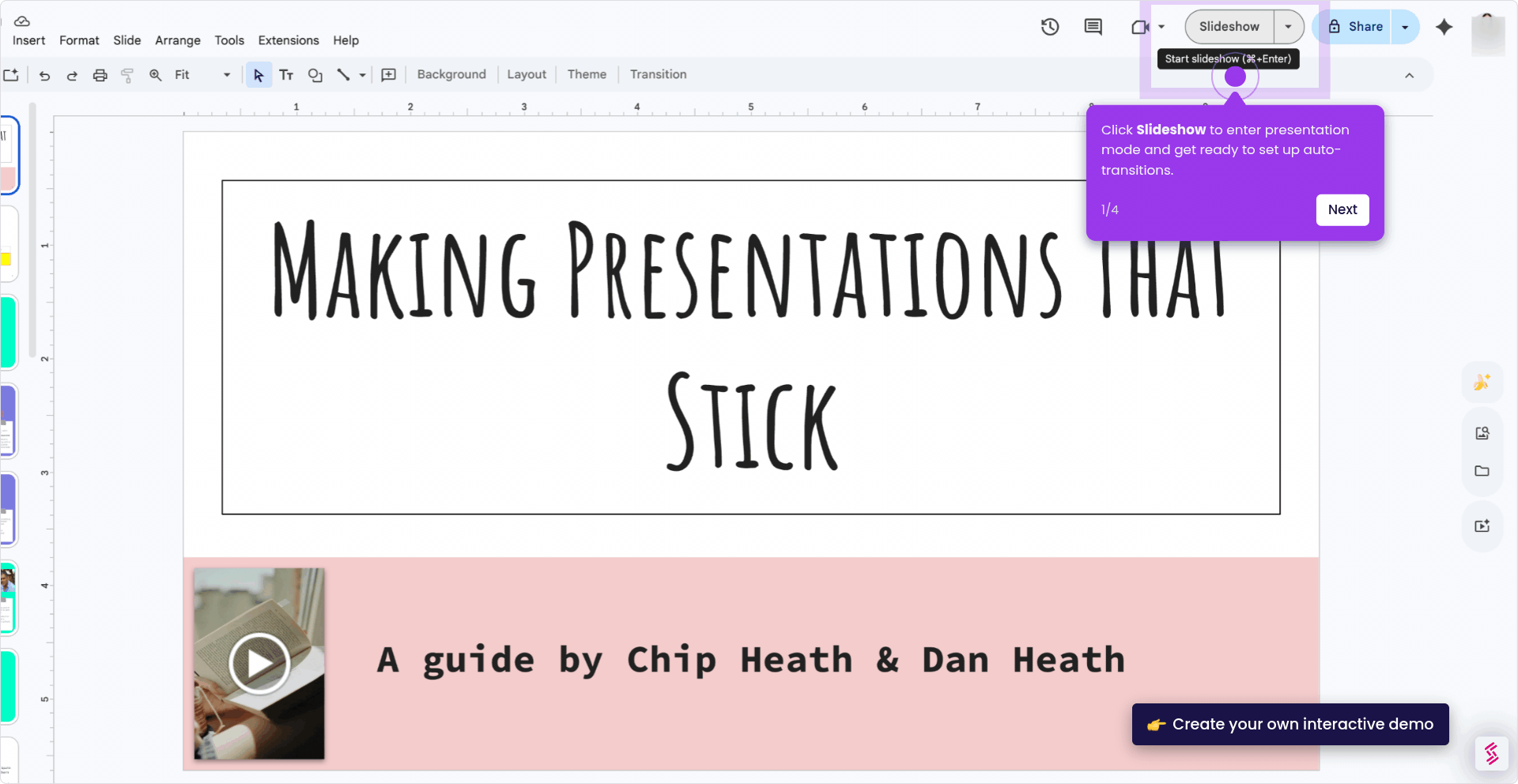Click the Theme button
The image size is (1518, 784).
click(x=587, y=74)
